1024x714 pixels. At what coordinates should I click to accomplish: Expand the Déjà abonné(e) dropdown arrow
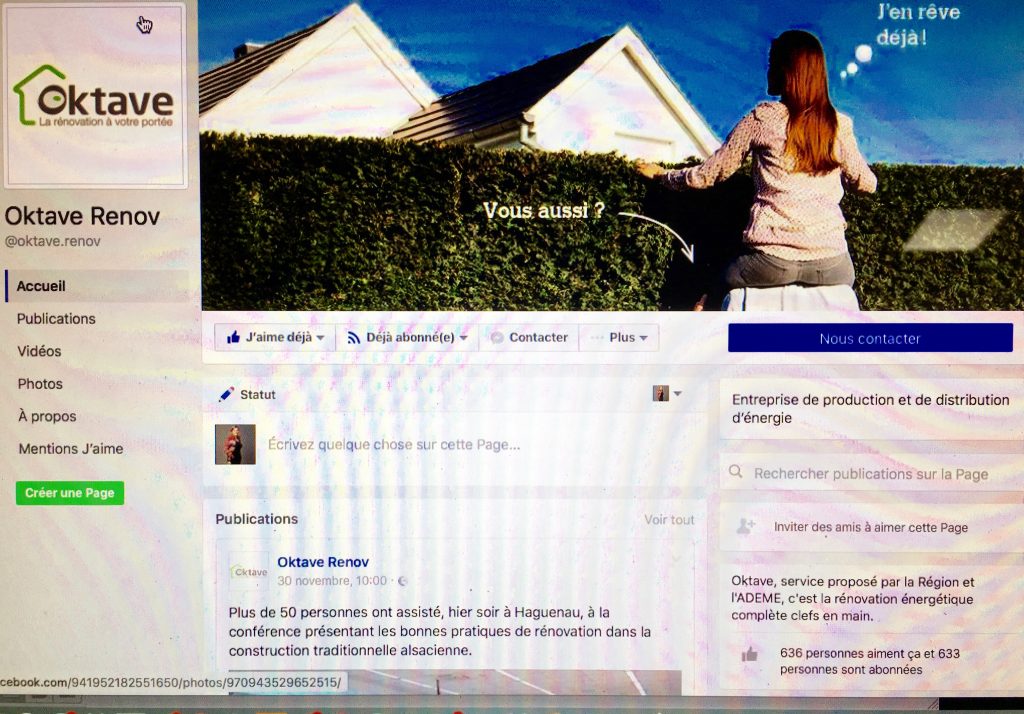click(x=464, y=338)
